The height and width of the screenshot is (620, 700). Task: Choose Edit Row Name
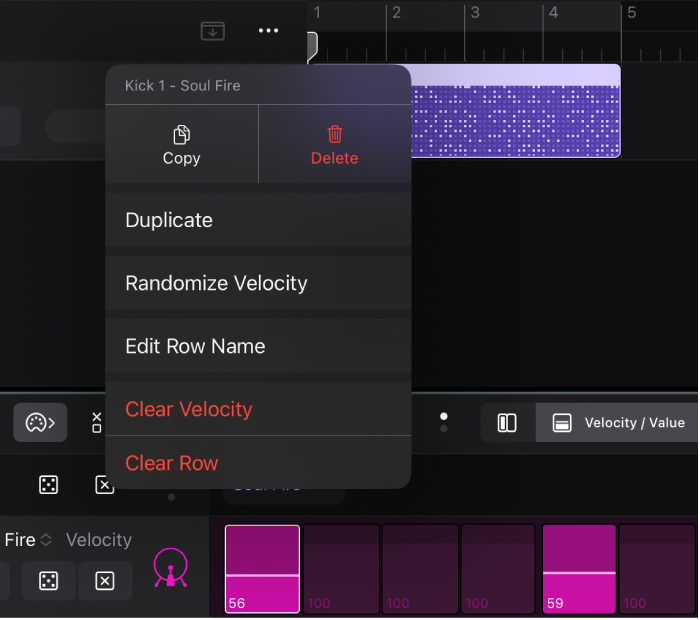click(x=258, y=346)
